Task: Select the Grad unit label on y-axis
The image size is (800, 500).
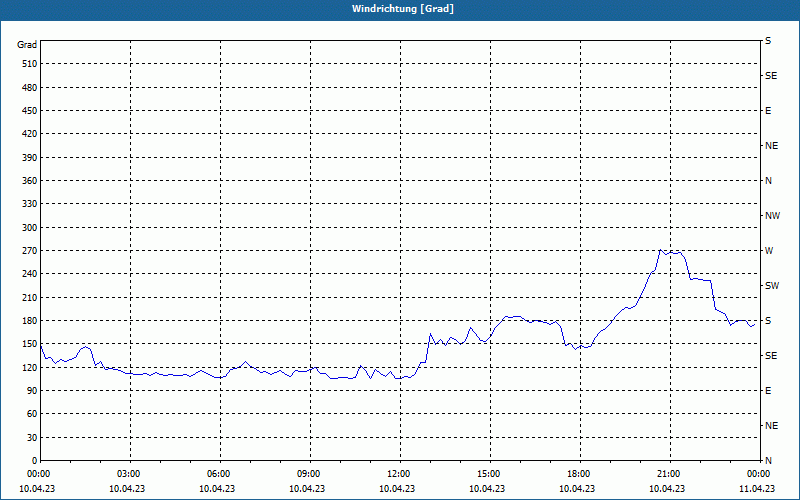Action: click(x=27, y=45)
